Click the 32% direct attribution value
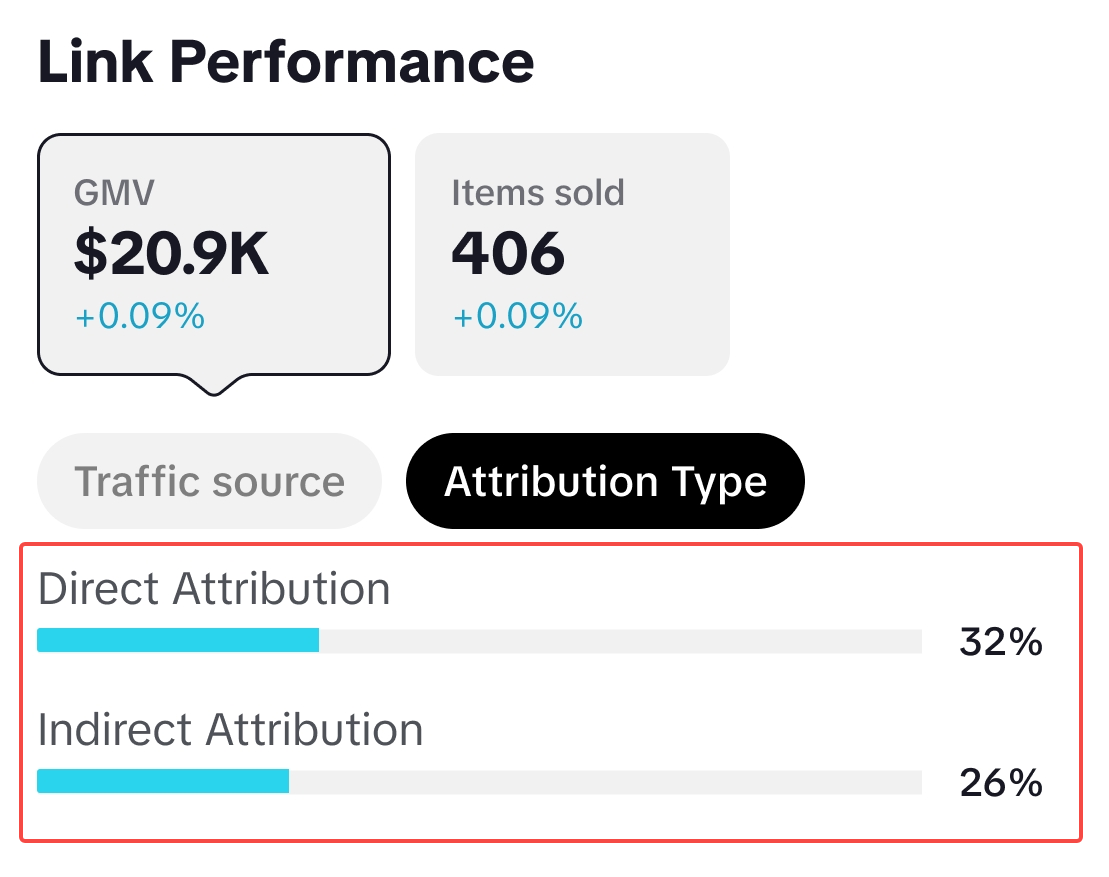Image resolution: width=1109 pixels, height=877 pixels. pyautogui.click(x=1001, y=642)
